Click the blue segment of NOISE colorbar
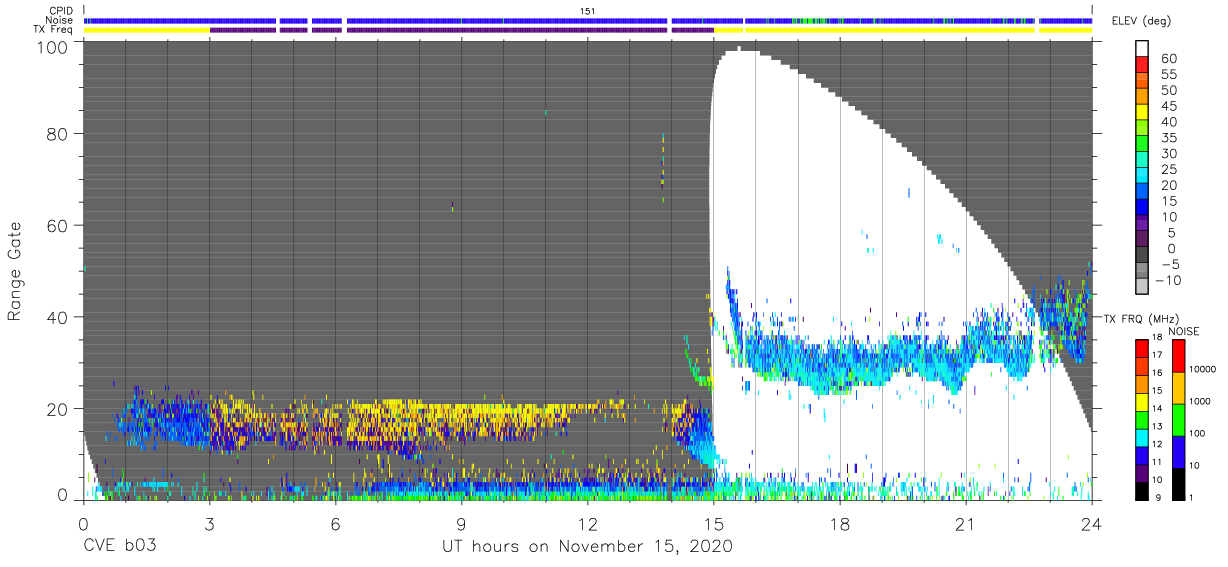This screenshot has height=567, width=1228. (1178, 450)
